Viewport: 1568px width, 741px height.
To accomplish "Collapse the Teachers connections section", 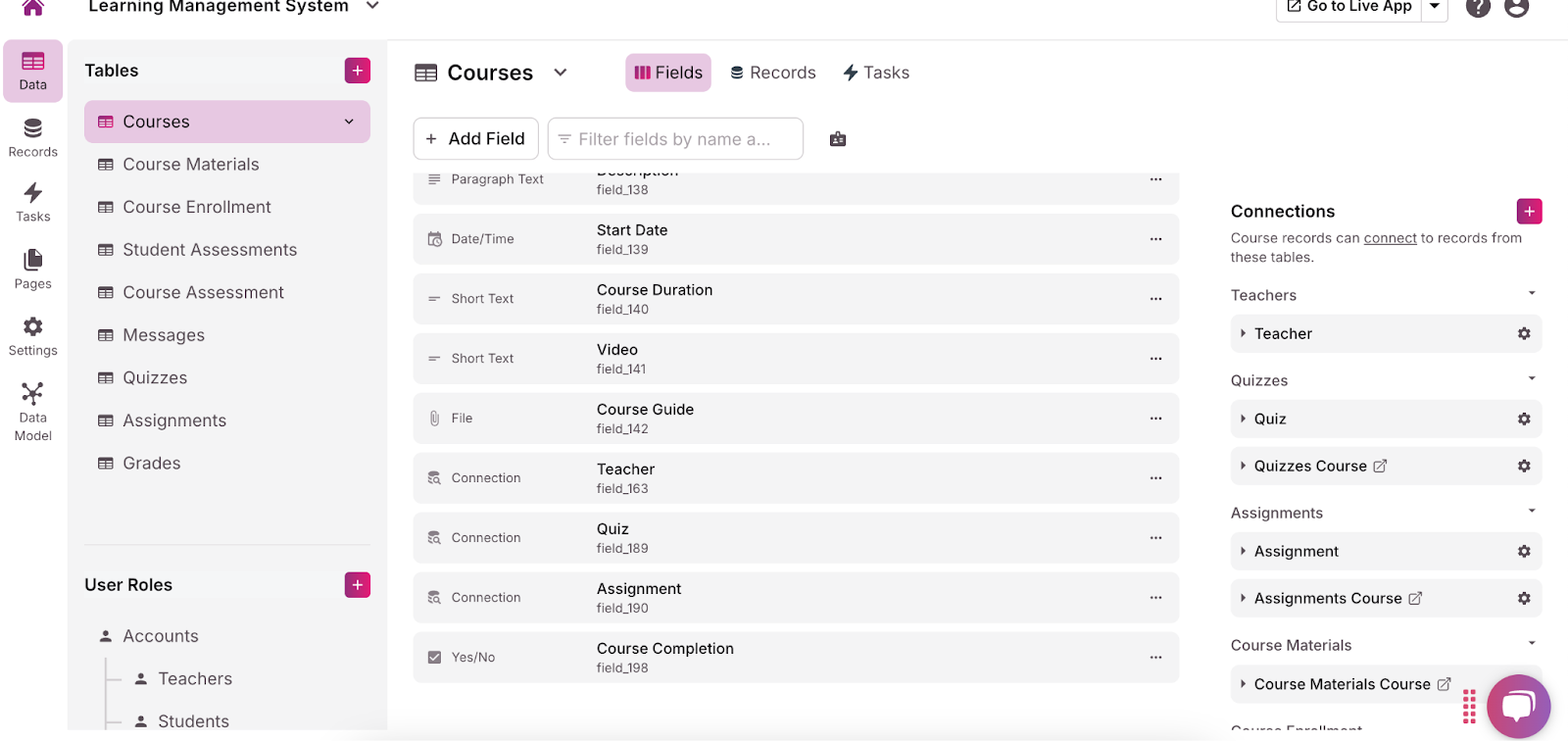I will [x=1532, y=294].
